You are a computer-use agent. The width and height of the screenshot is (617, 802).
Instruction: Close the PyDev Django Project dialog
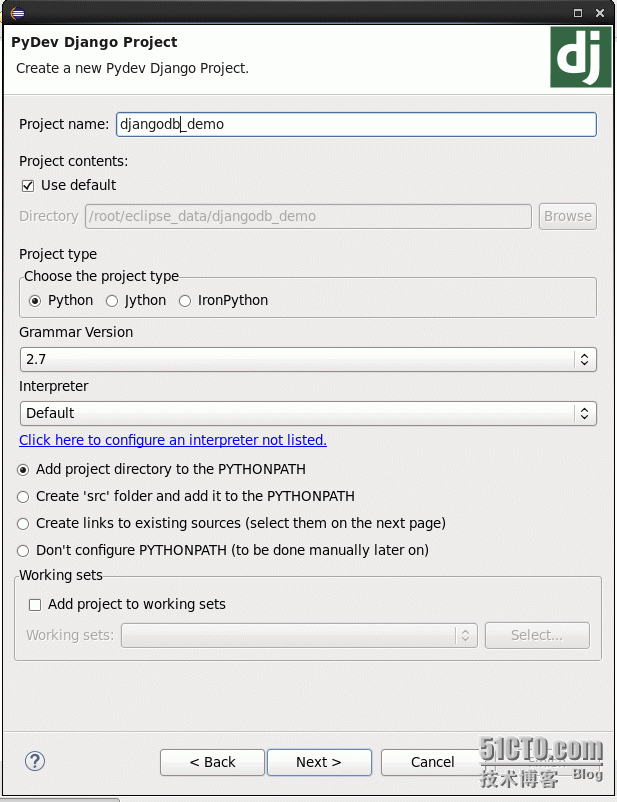pos(600,13)
